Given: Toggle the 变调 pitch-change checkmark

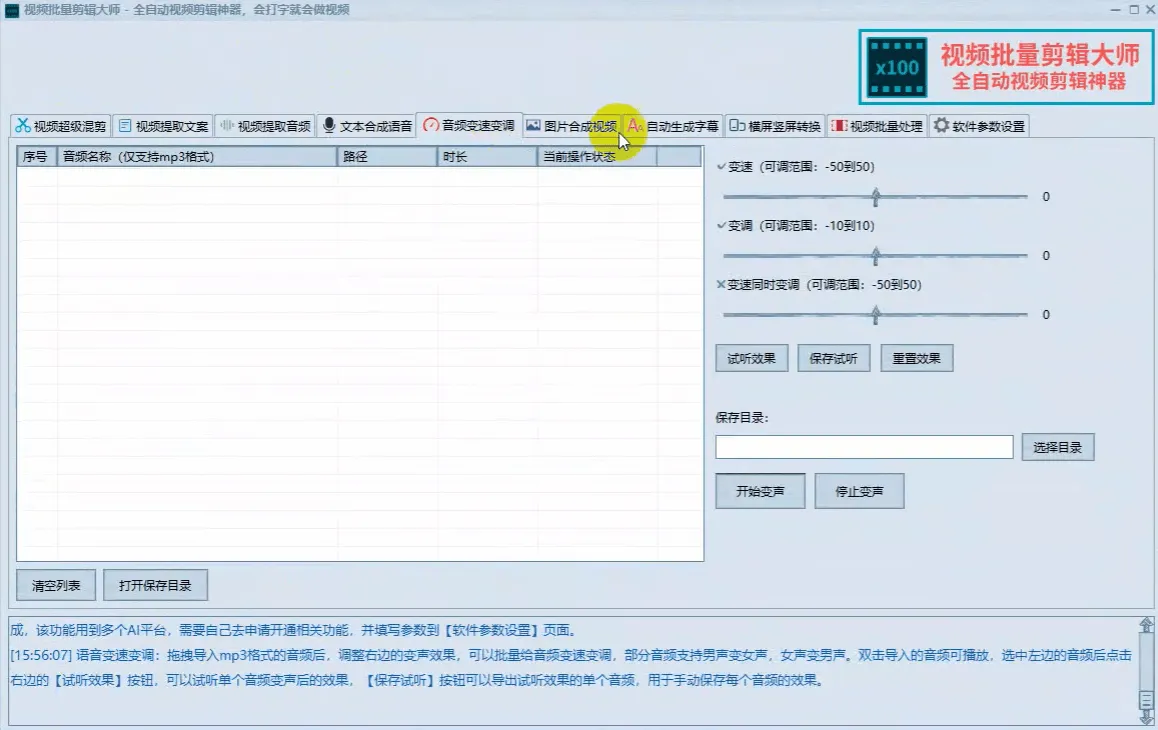Looking at the screenshot, I should click(720, 225).
